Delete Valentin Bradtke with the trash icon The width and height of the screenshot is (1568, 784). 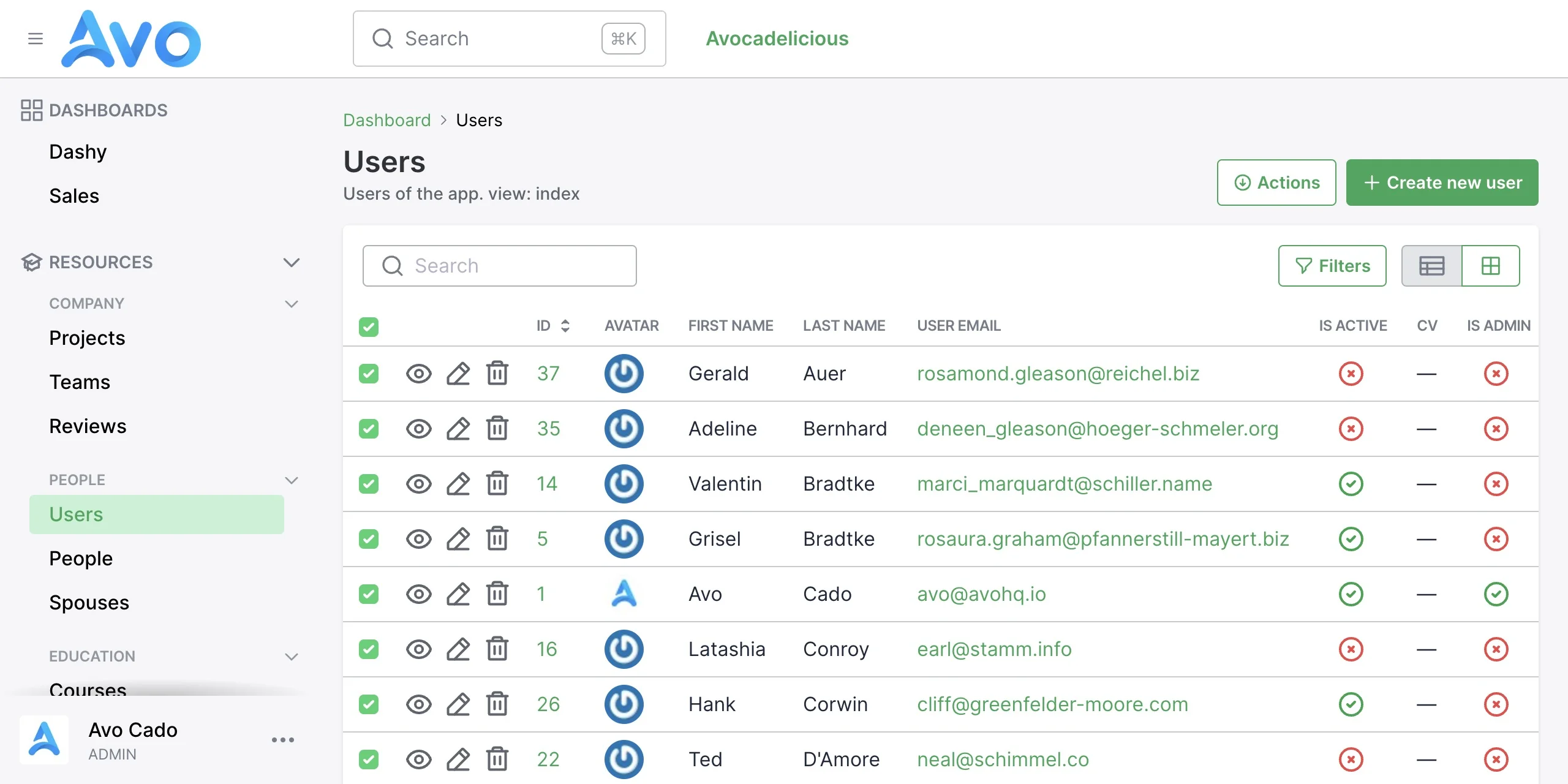point(497,483)
